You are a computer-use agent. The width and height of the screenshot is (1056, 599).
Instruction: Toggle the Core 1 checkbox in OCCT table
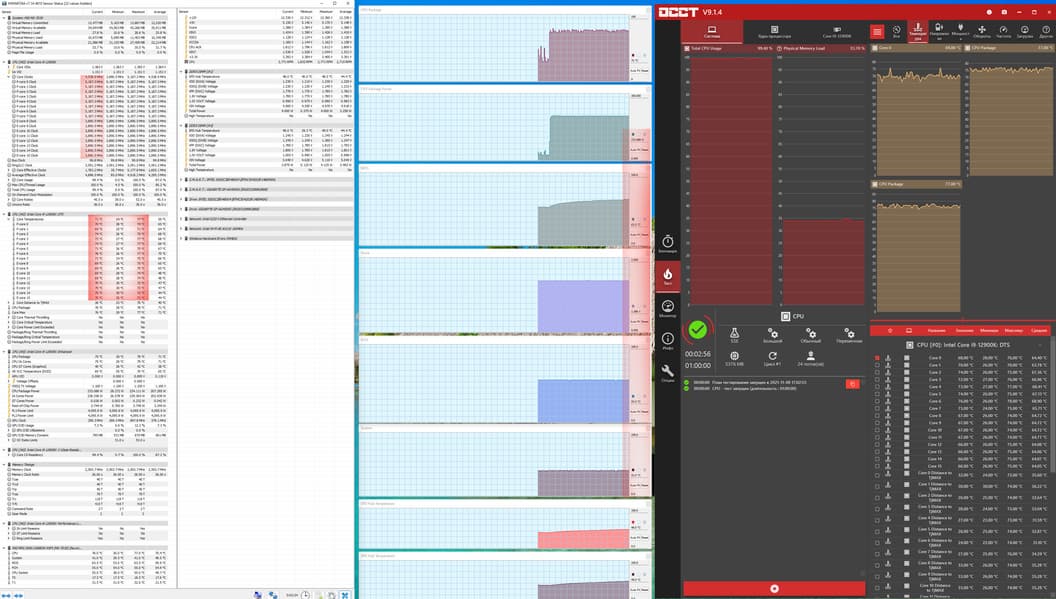(x=877, y=365)
